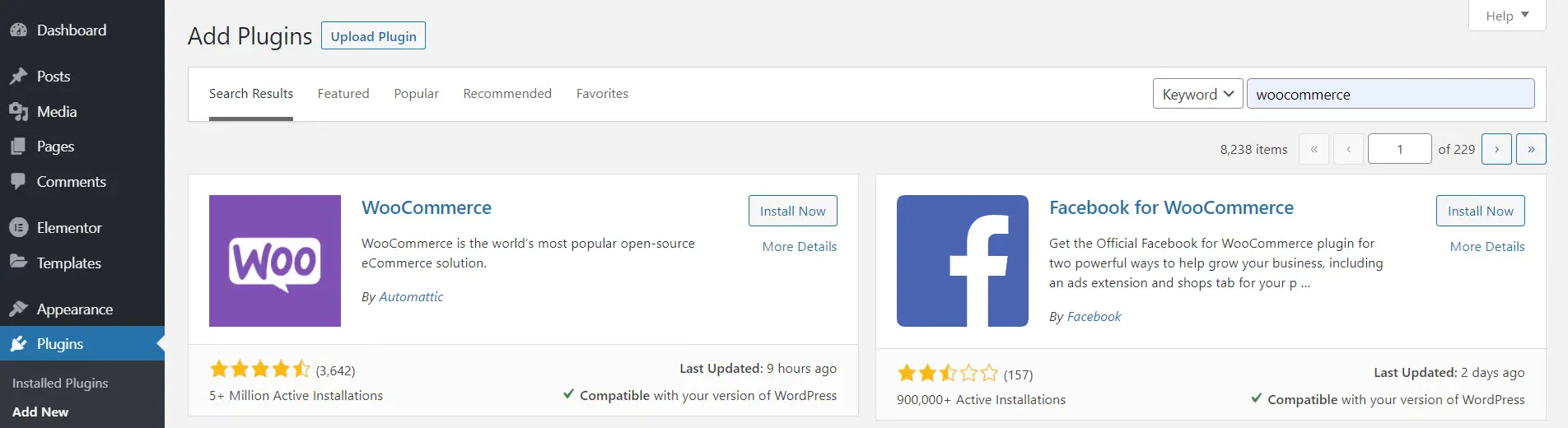The image size is (1568, 428).
Task: Open Comments bubble icon
Action: pos(18,182)
